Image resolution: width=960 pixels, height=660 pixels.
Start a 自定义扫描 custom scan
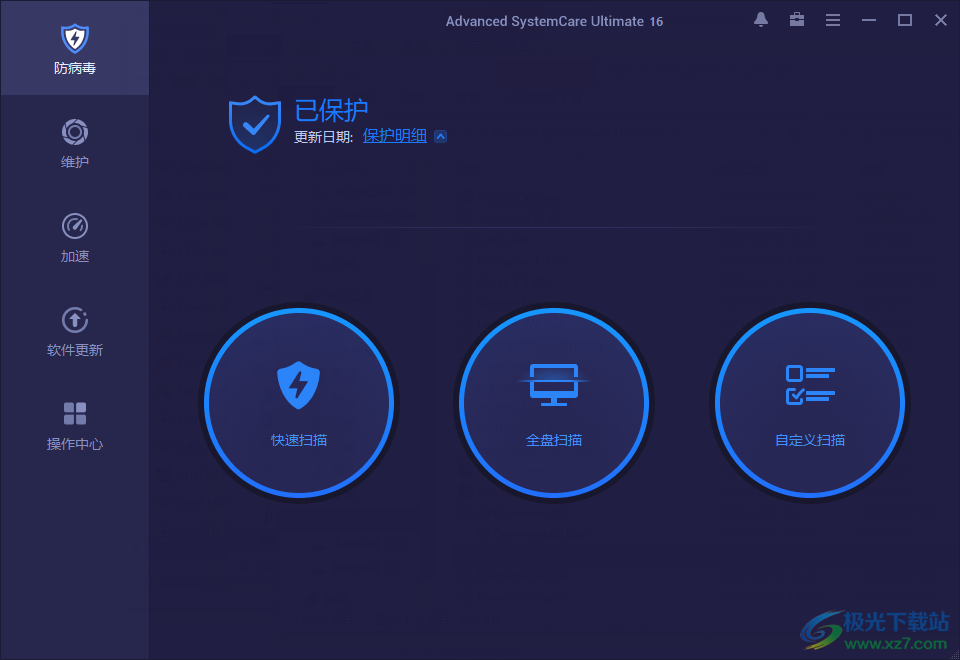[810, 403]
